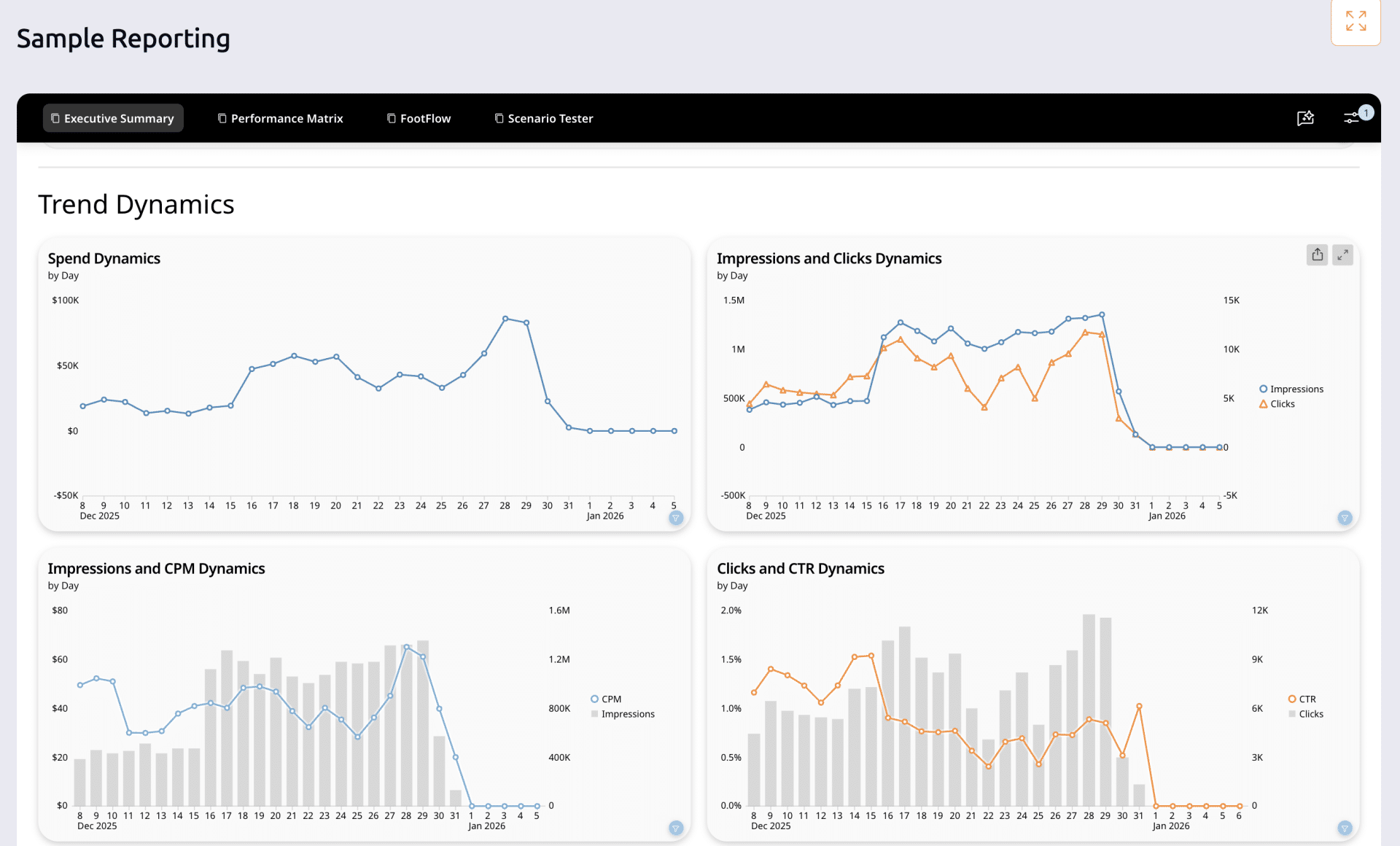Click filter indicator on Impressions and CPM chart
1400x846 pixels.
point(676,828)
